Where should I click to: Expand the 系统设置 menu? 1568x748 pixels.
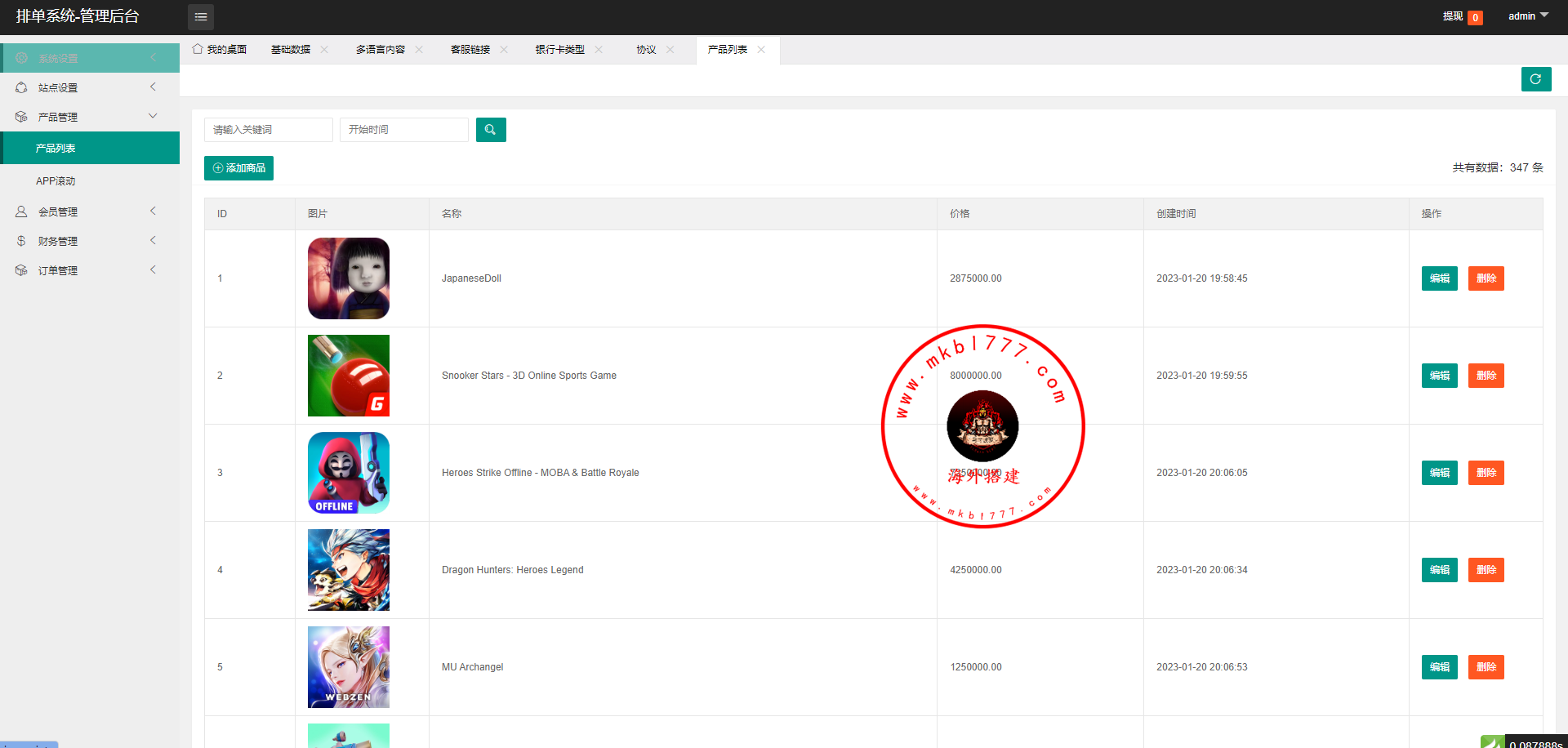[90, 58]
